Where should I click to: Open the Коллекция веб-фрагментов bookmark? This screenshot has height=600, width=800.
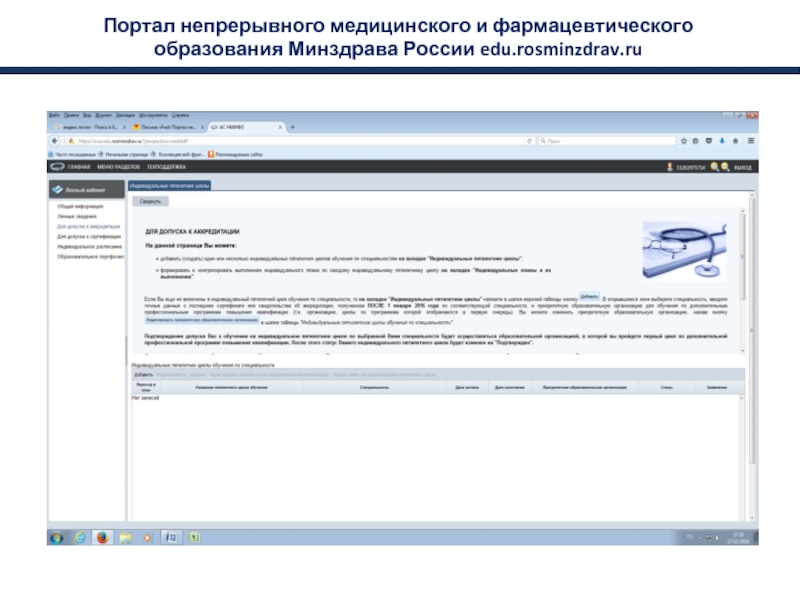click(177, 154)
